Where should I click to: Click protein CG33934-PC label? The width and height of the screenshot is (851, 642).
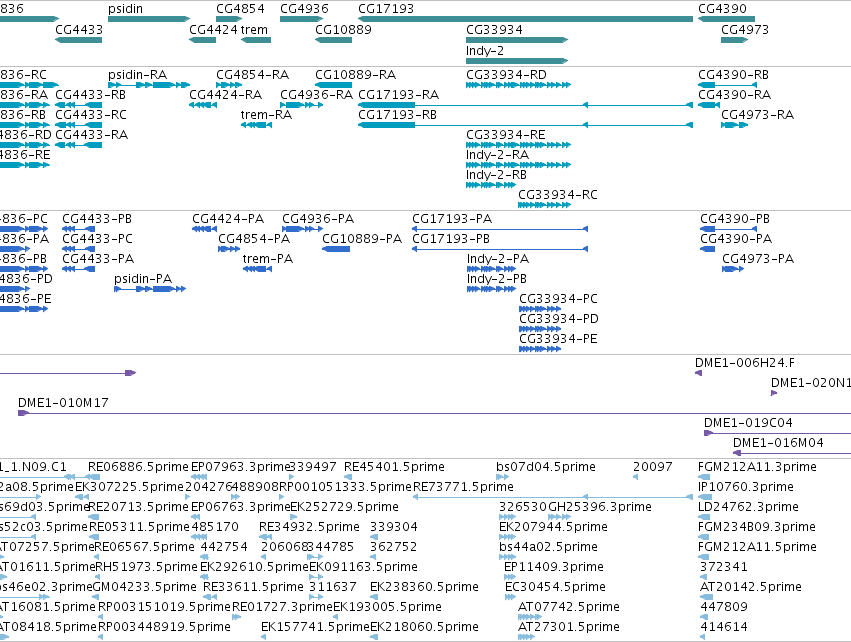tap(558, 299)
